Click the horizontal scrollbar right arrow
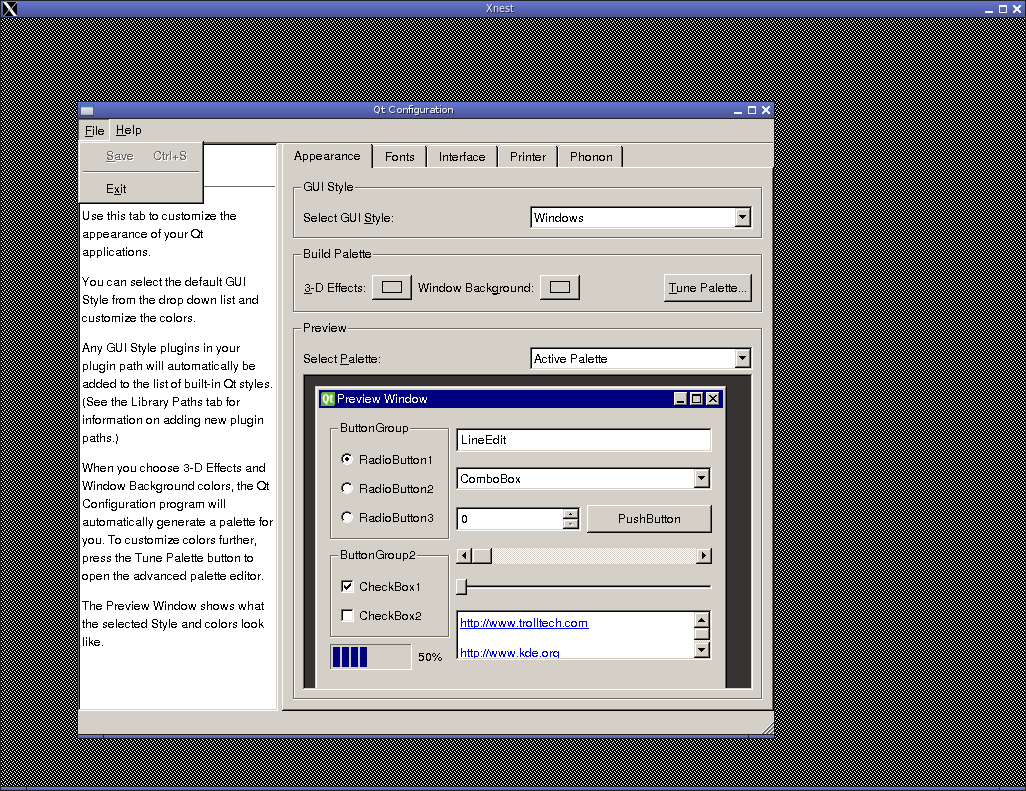This screenshot has height=791, width=1026. (x=704, y=556)
